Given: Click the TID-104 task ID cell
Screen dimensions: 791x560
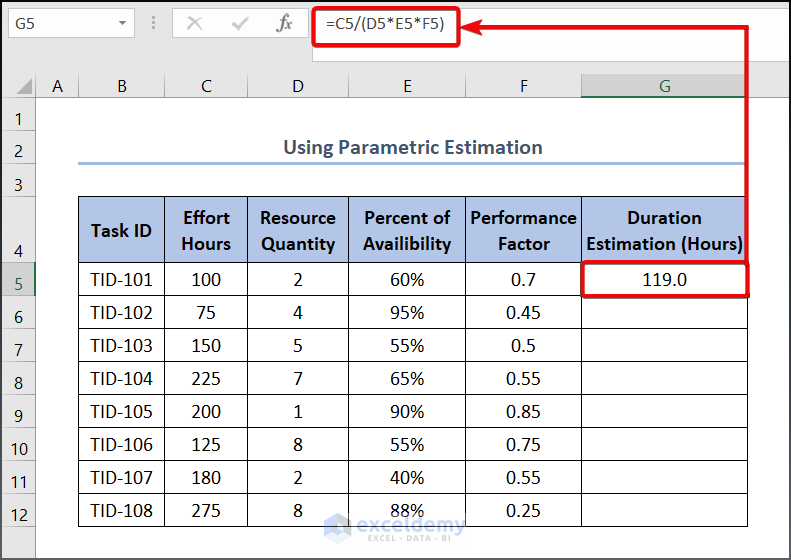Looking at the screenshot, I should 122,379.
